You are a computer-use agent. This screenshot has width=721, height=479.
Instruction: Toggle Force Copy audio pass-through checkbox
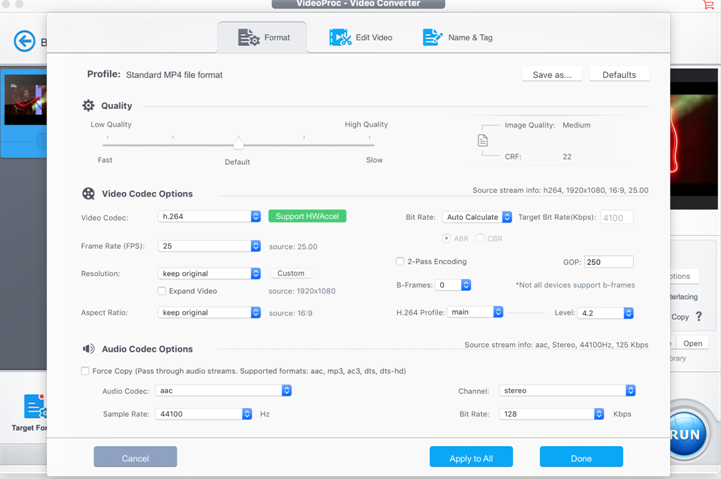(x=85, y=371)
